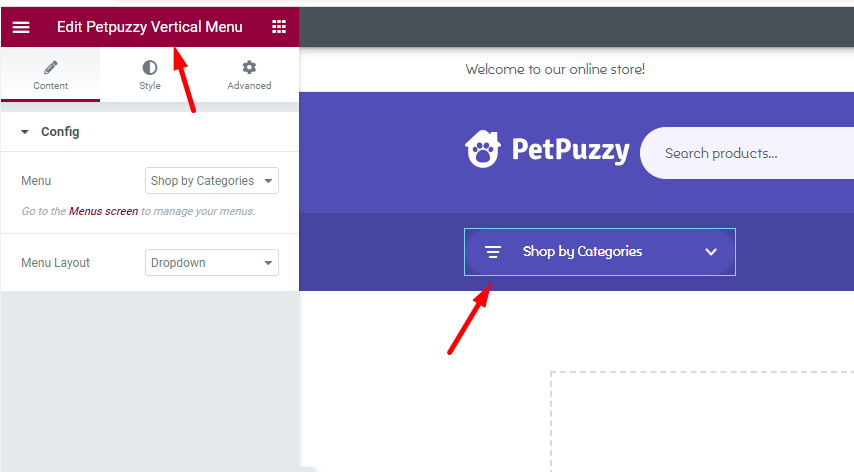Click the Advanced gear icon

click(249, 68)
